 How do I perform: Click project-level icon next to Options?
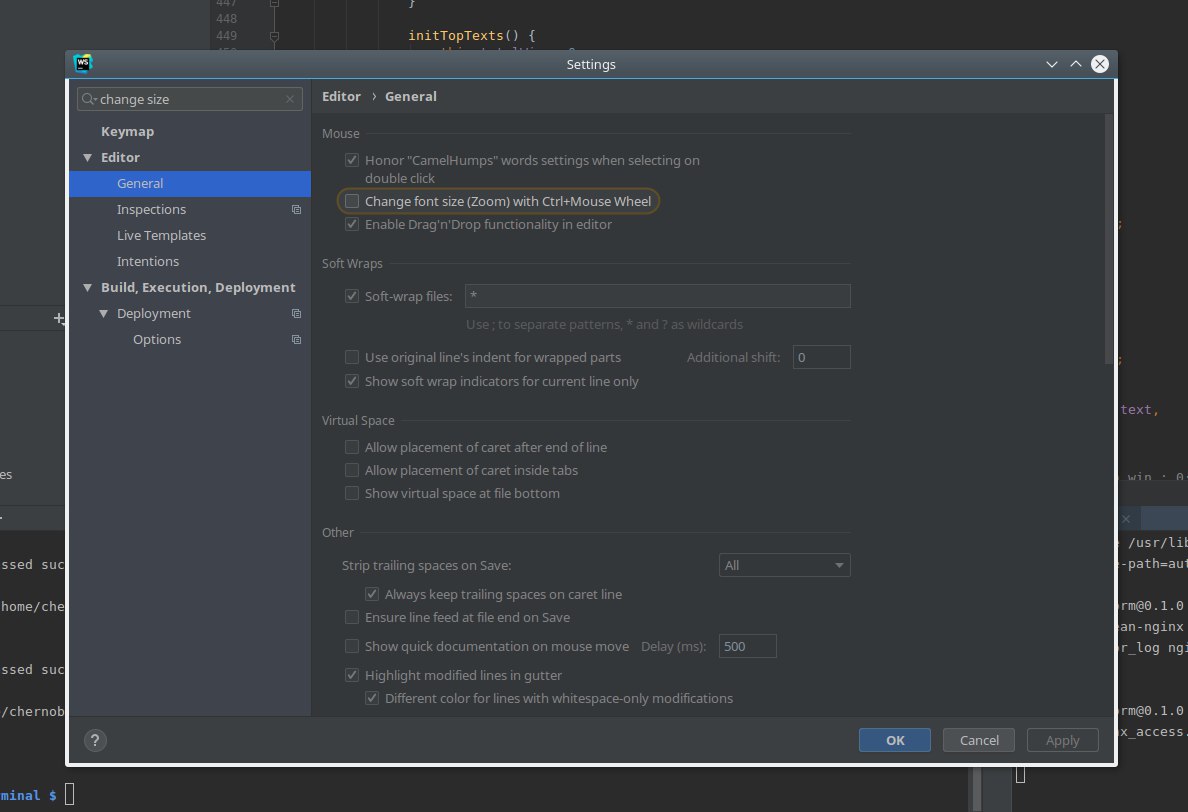(296, 339)
